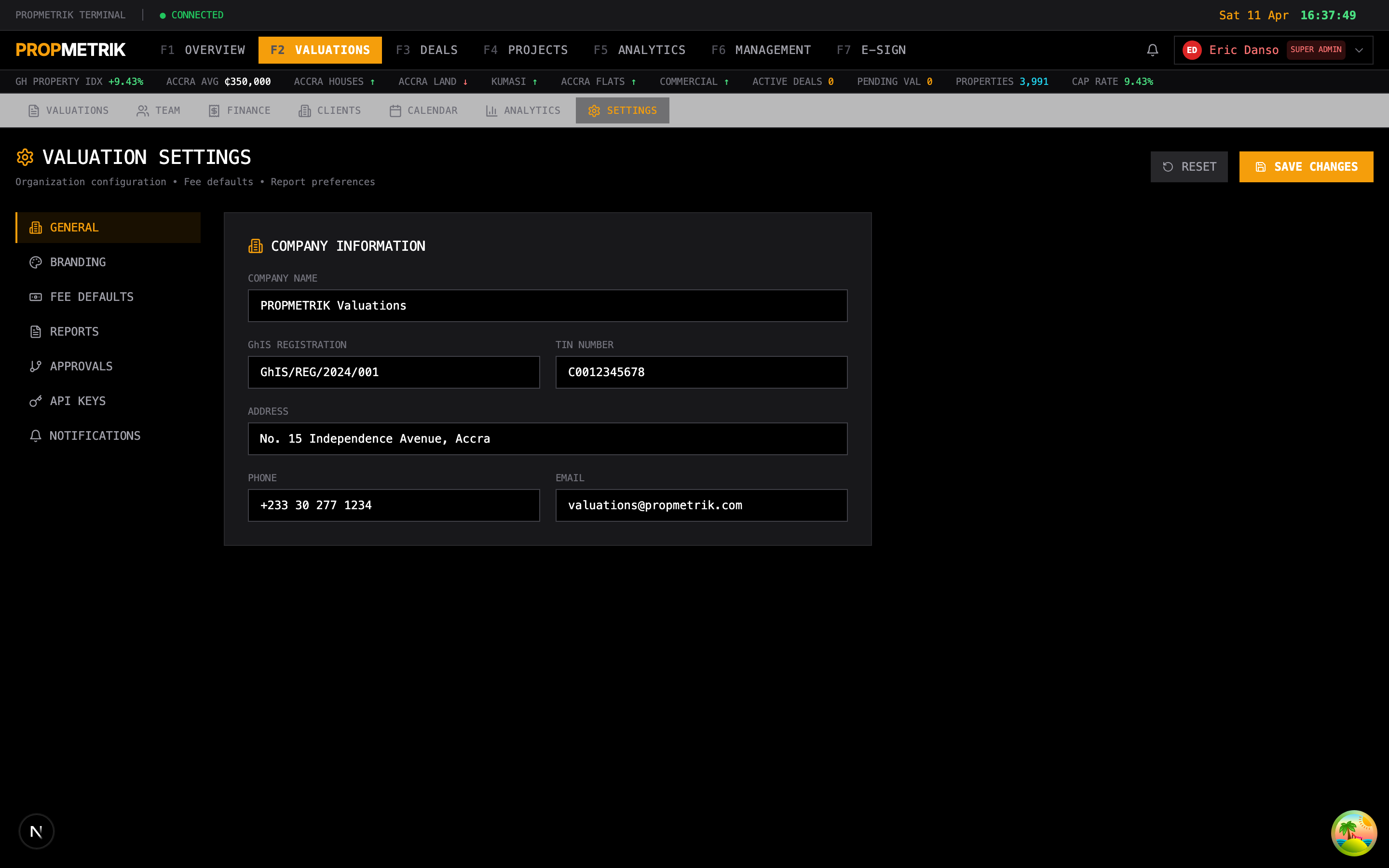Image resolution: width=1389 pixels, height=868 pixels.
Task: Click the Approvals branch icon
Action: [36, 366]
